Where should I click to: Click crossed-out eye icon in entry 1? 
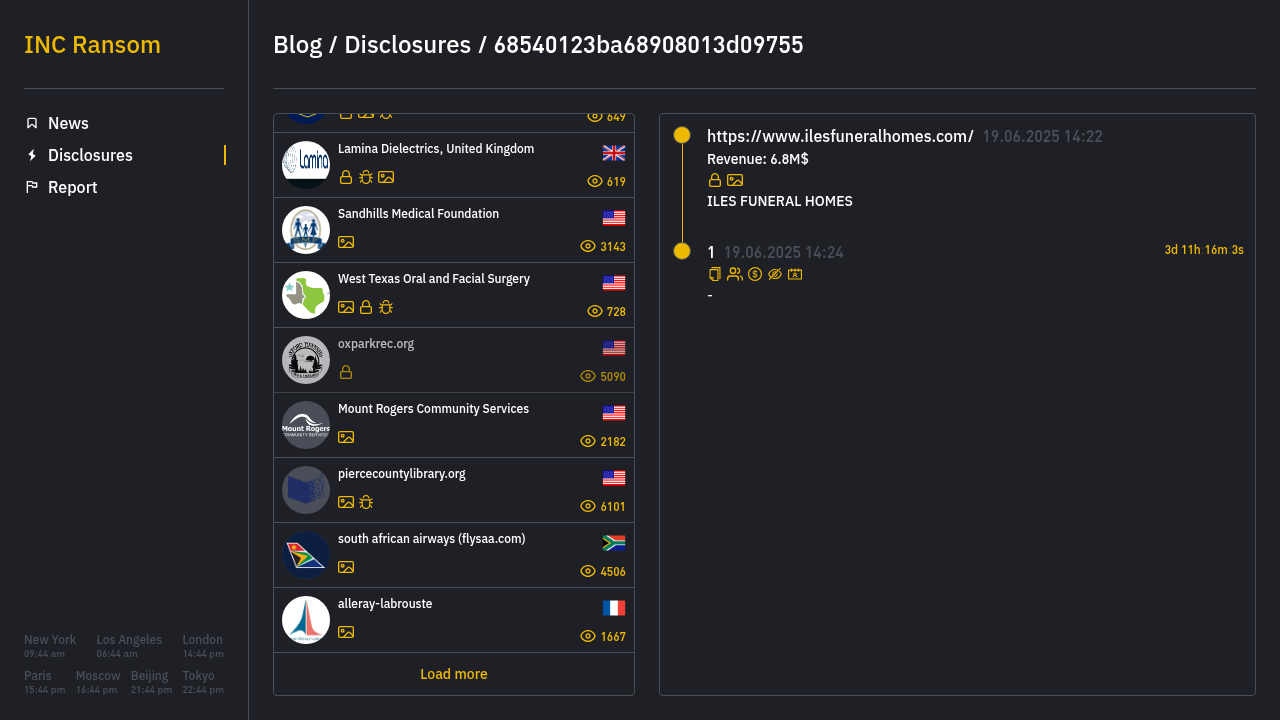point(775,274)
